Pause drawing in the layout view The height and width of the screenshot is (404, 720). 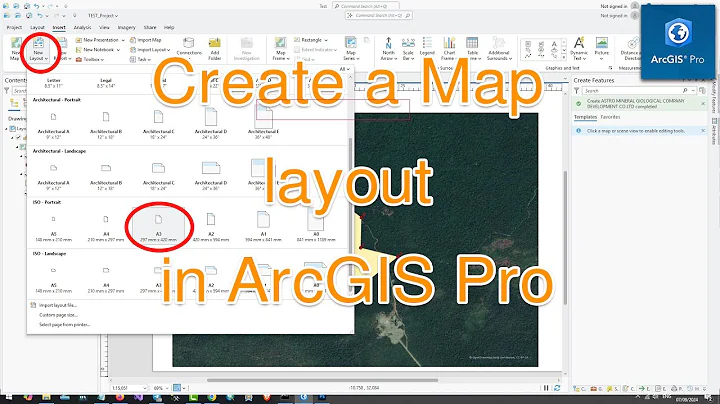pyautogui.click(x=546, y=388)
